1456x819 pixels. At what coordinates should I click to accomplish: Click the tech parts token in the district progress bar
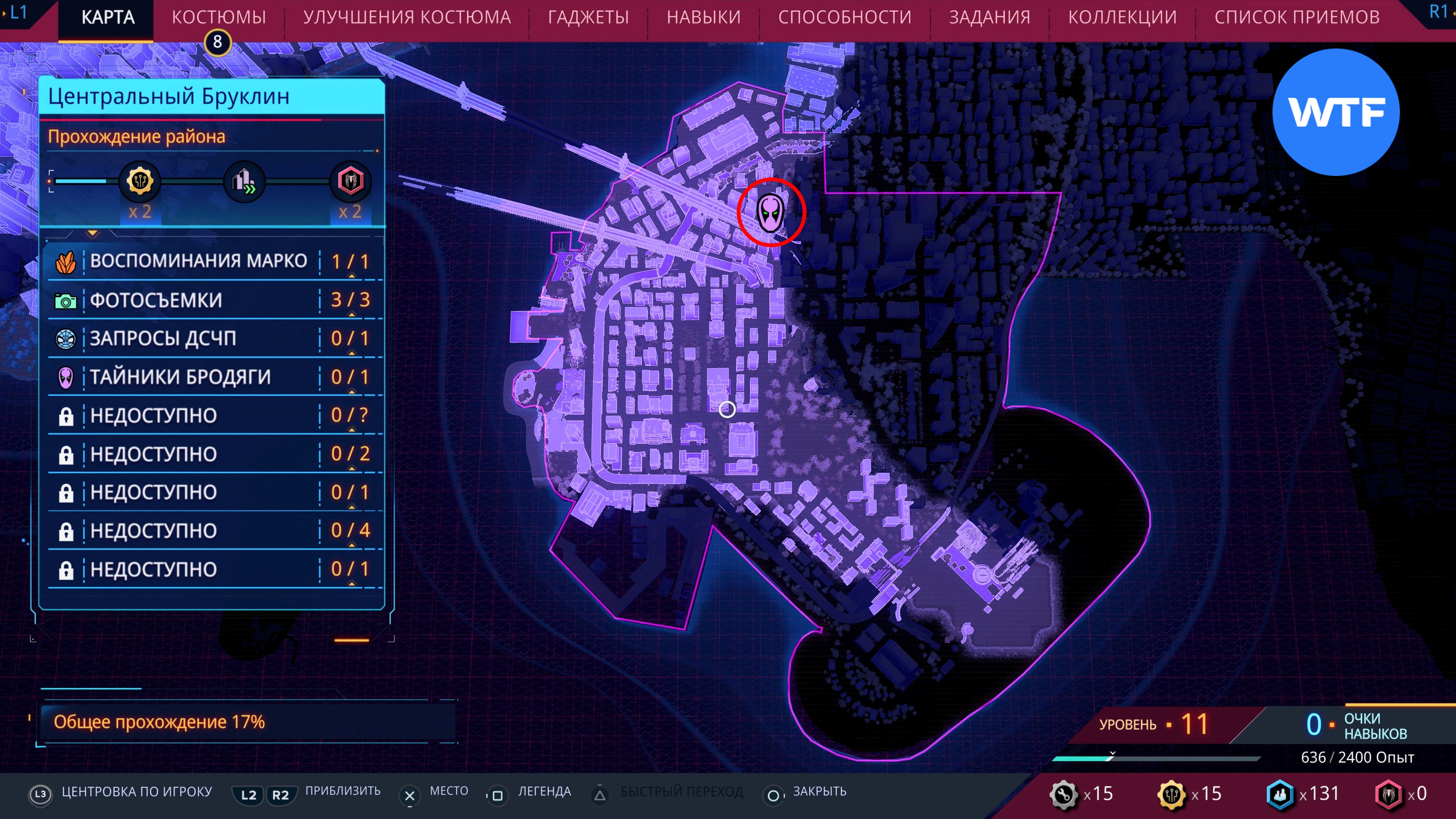[140, 182]
